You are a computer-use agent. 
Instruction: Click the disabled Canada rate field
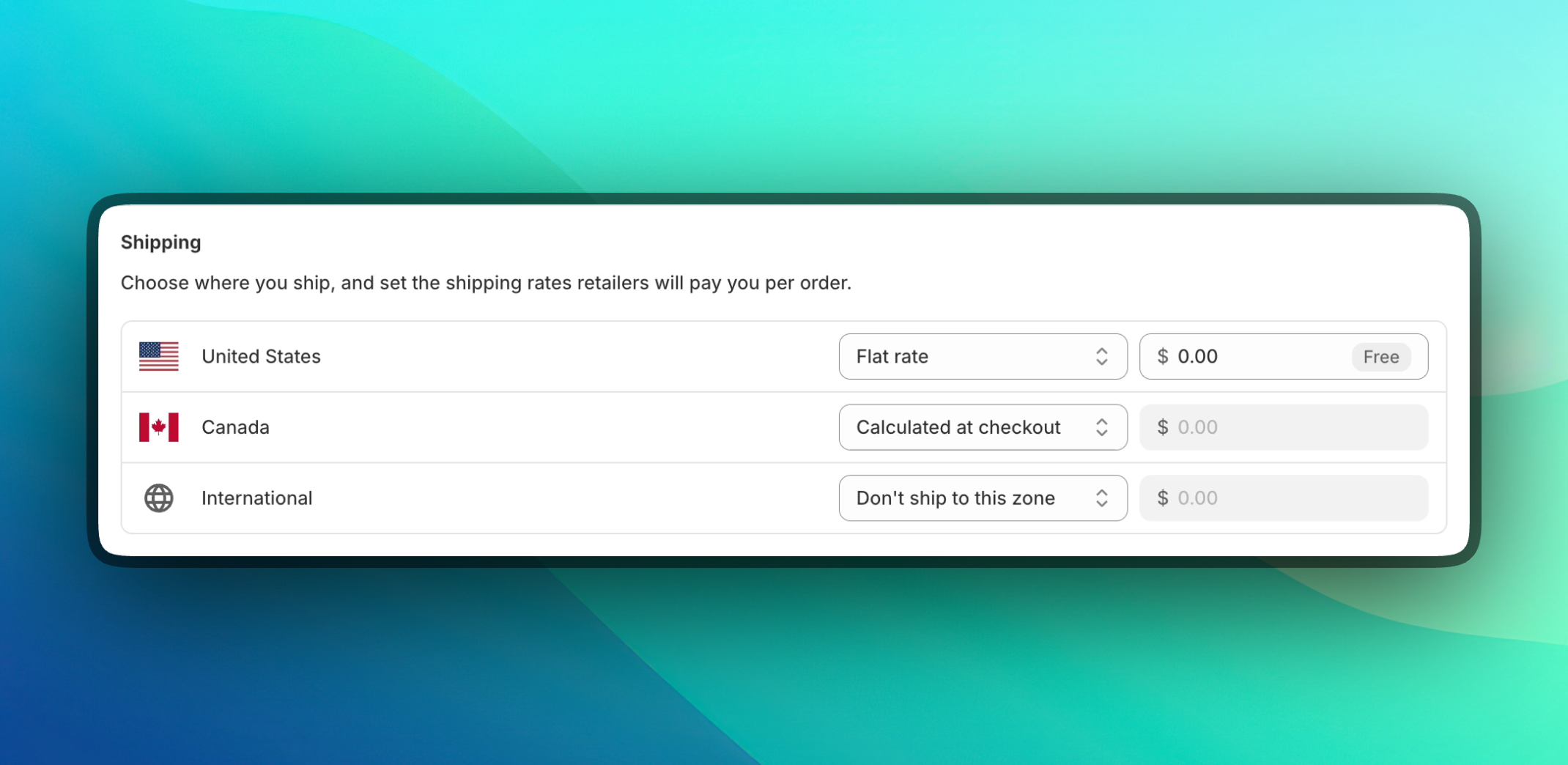1283,427
